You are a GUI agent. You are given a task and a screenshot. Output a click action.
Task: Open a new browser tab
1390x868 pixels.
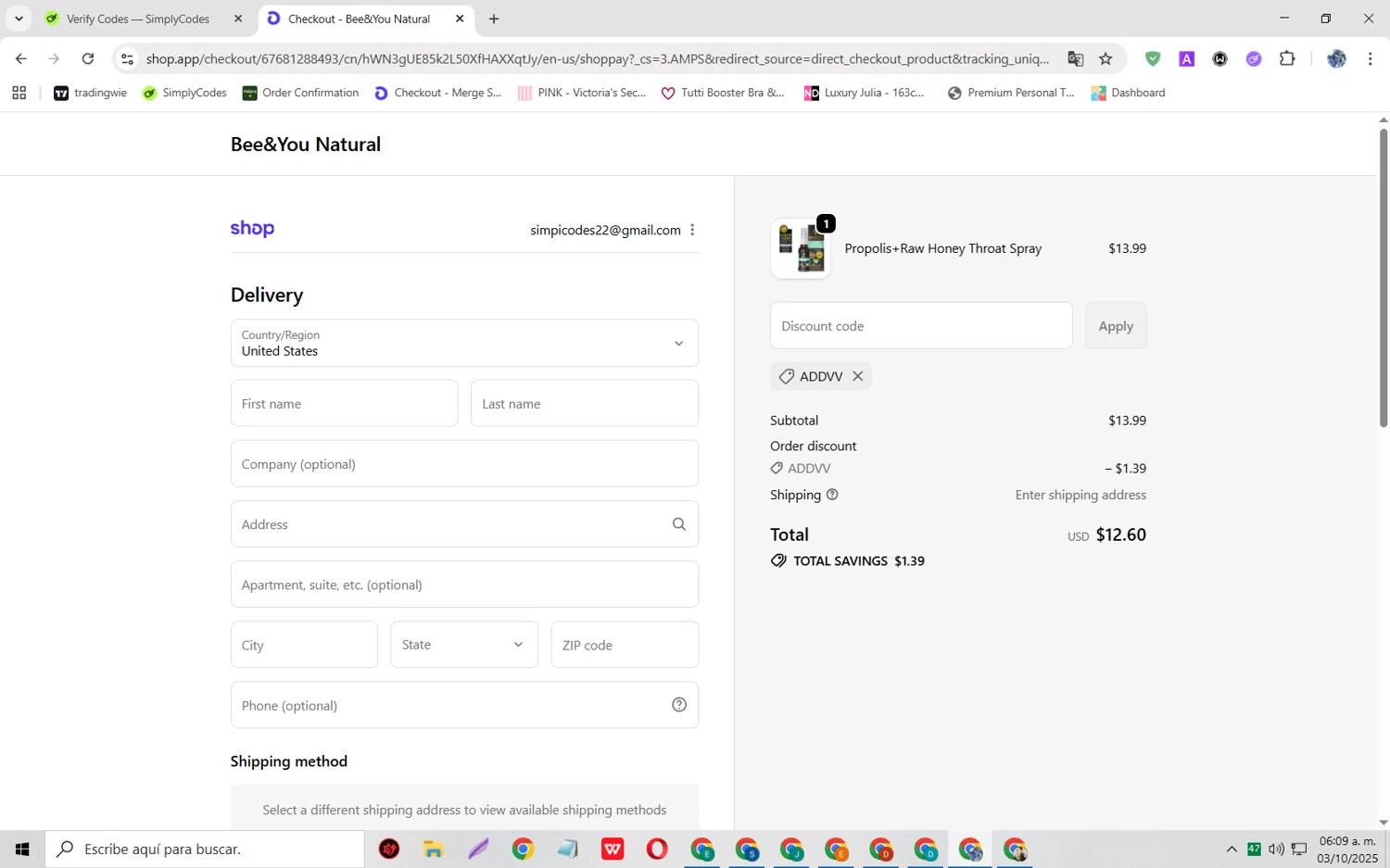click(494, 19)
